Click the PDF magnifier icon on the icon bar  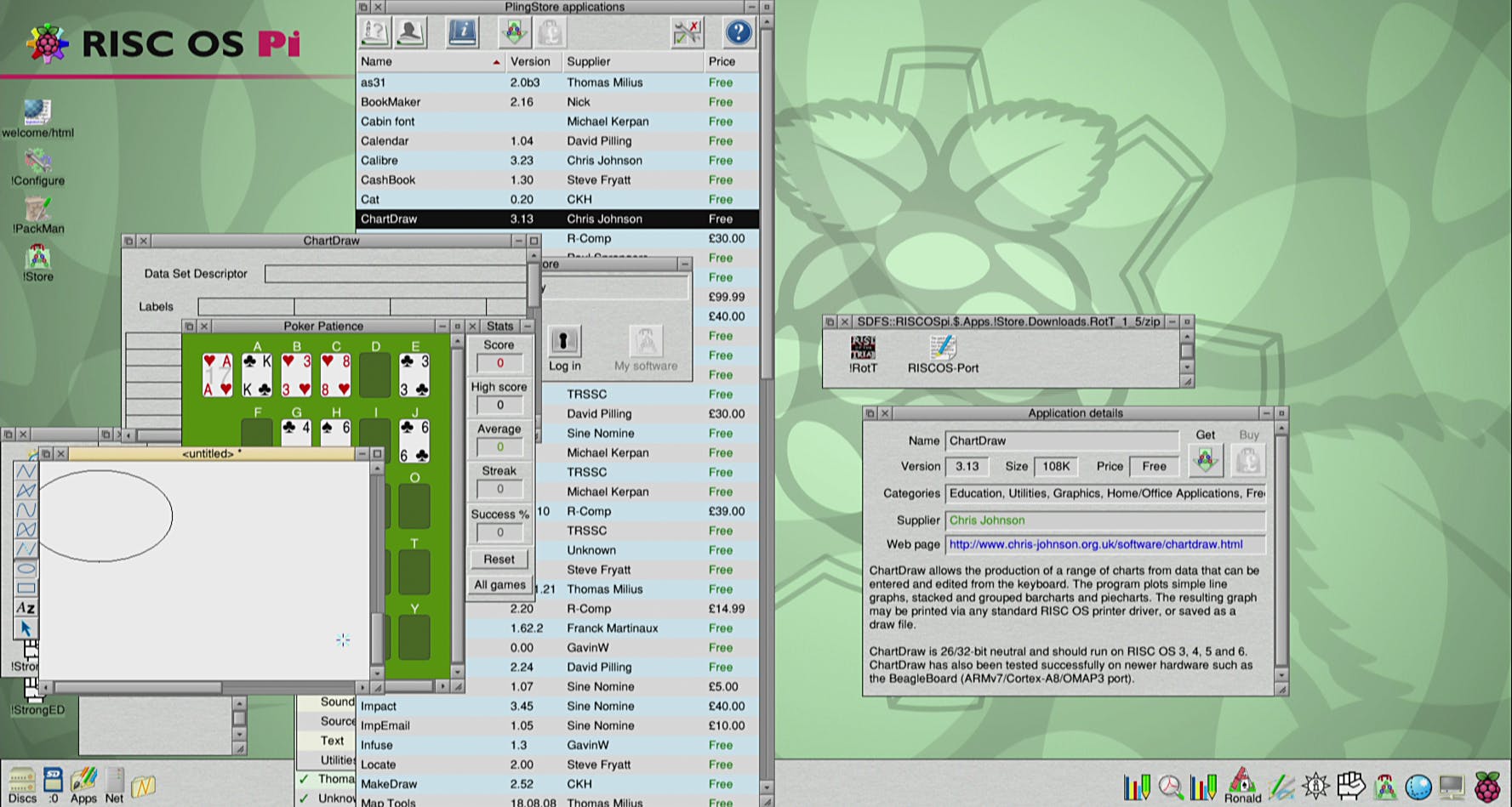1171,787
